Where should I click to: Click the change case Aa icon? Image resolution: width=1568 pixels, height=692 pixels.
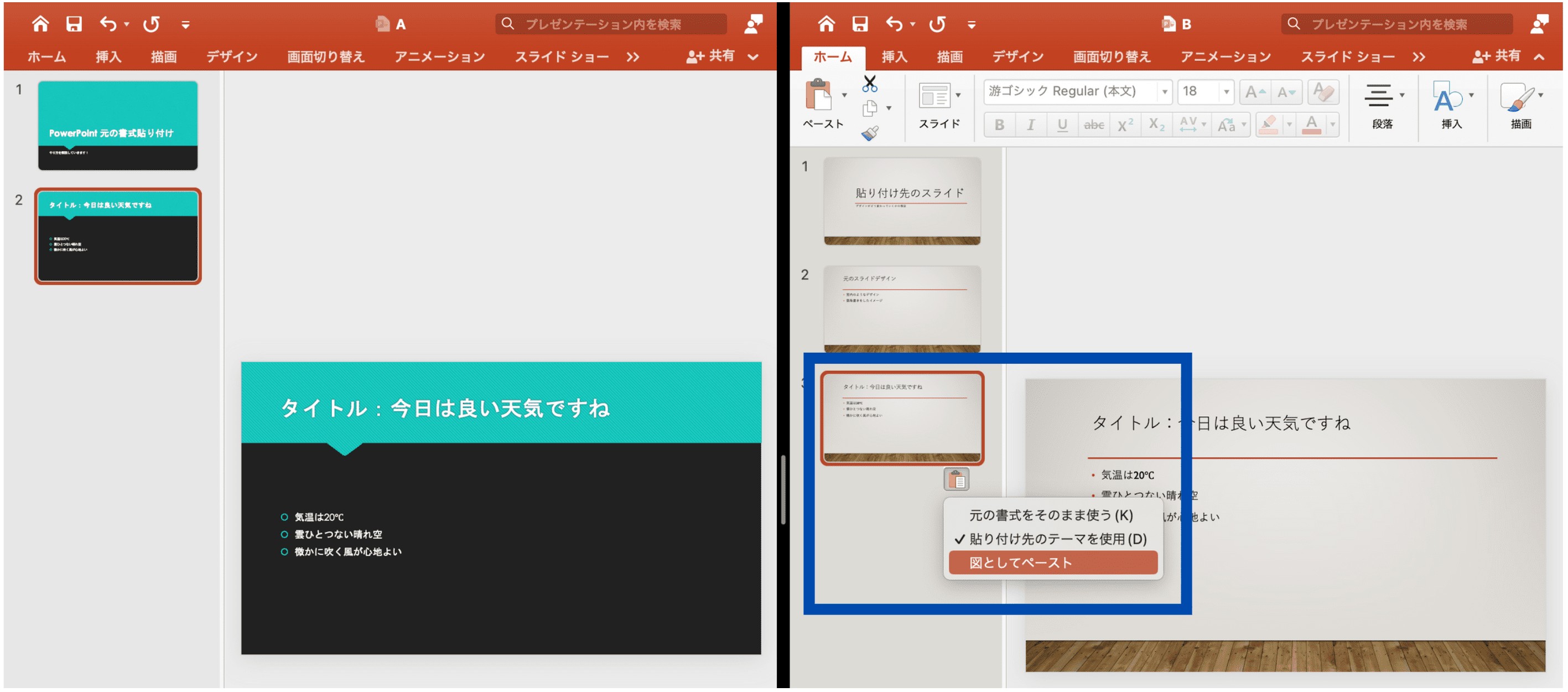click(1227, 125)
